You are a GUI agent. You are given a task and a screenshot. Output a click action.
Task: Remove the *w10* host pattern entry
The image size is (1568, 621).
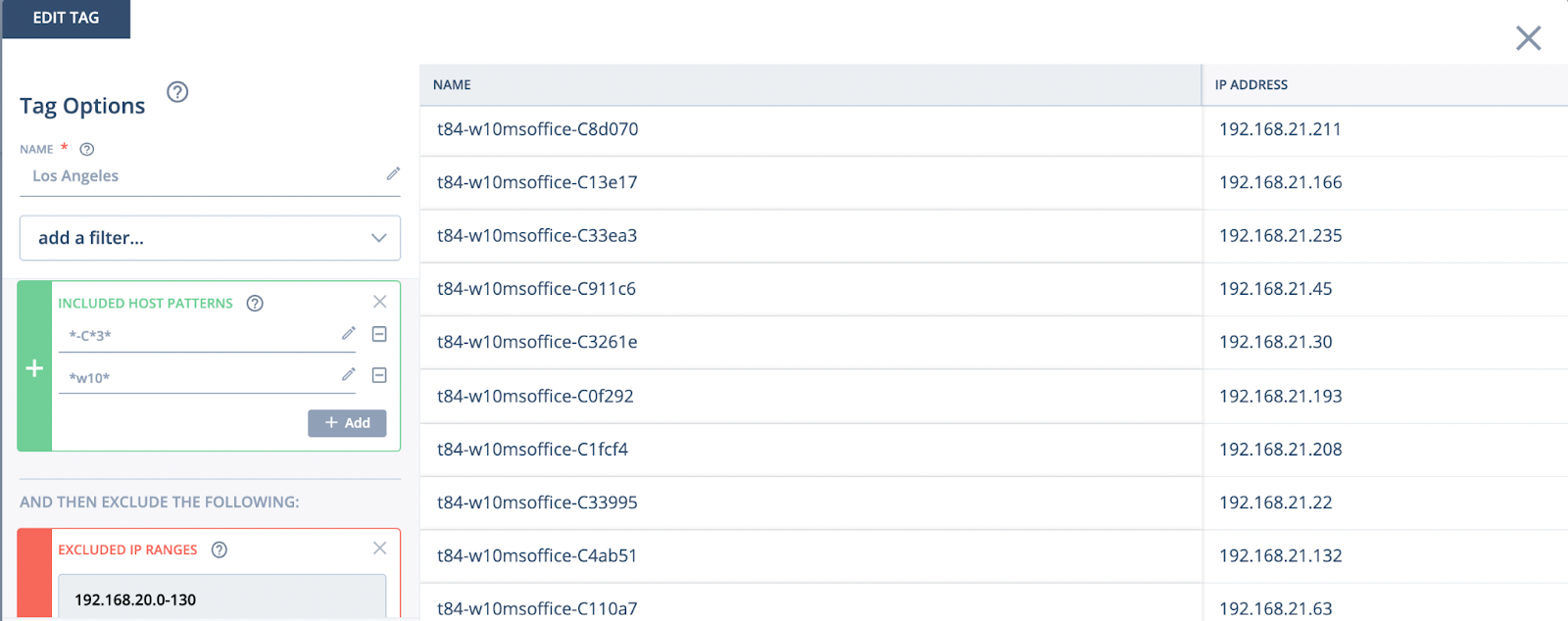point(379,375)
